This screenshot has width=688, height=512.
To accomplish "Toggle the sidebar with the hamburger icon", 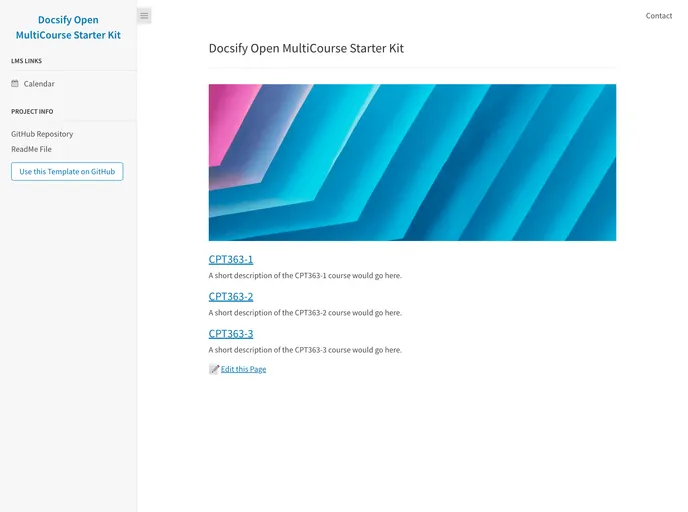I will tap(144, 16).
